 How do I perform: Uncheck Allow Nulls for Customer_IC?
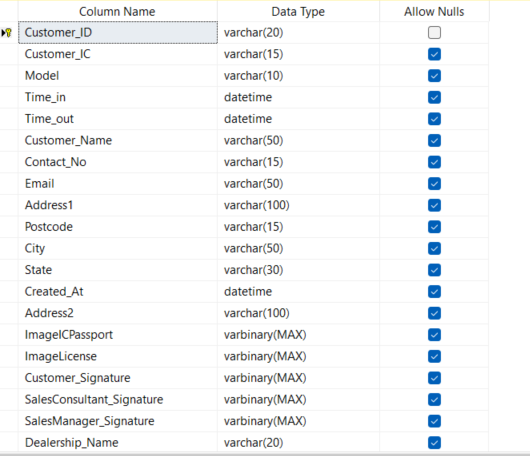[434, 54]
